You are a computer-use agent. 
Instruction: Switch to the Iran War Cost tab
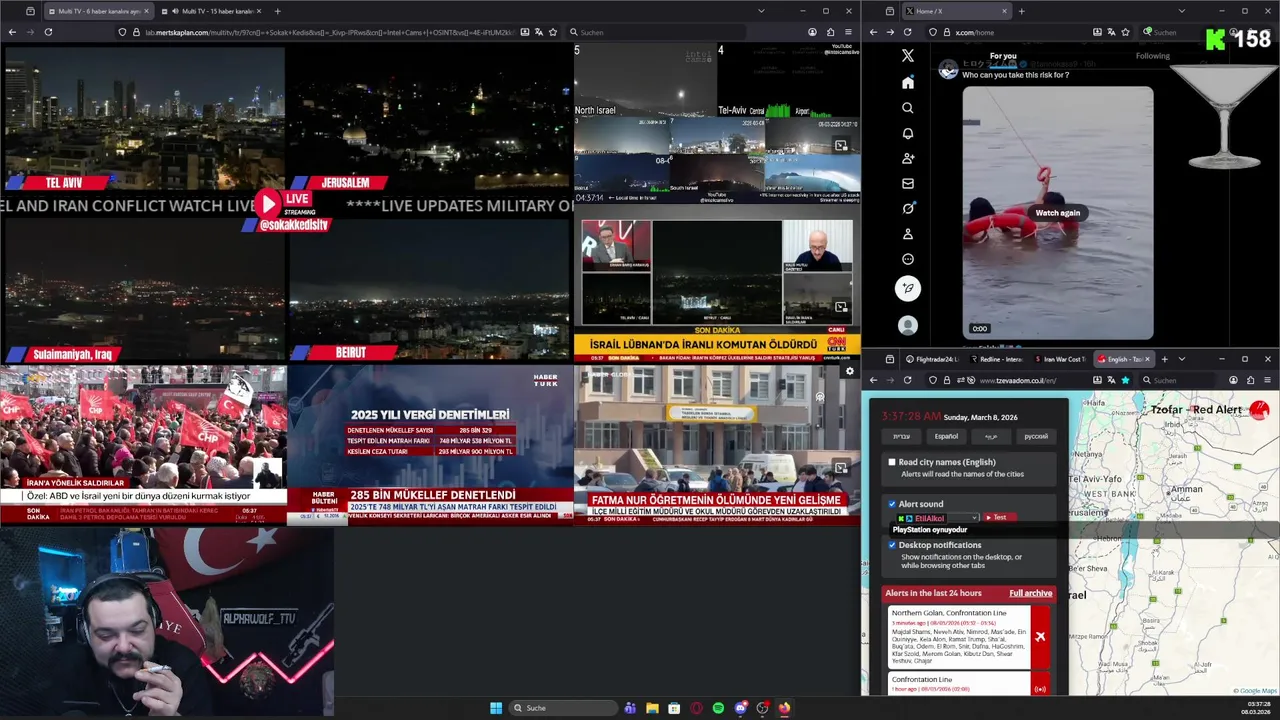[x=1060, y=359]
